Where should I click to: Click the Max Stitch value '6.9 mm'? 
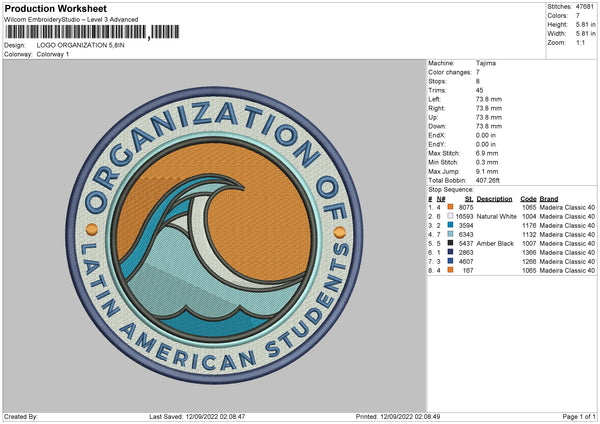tap(487, 153)
